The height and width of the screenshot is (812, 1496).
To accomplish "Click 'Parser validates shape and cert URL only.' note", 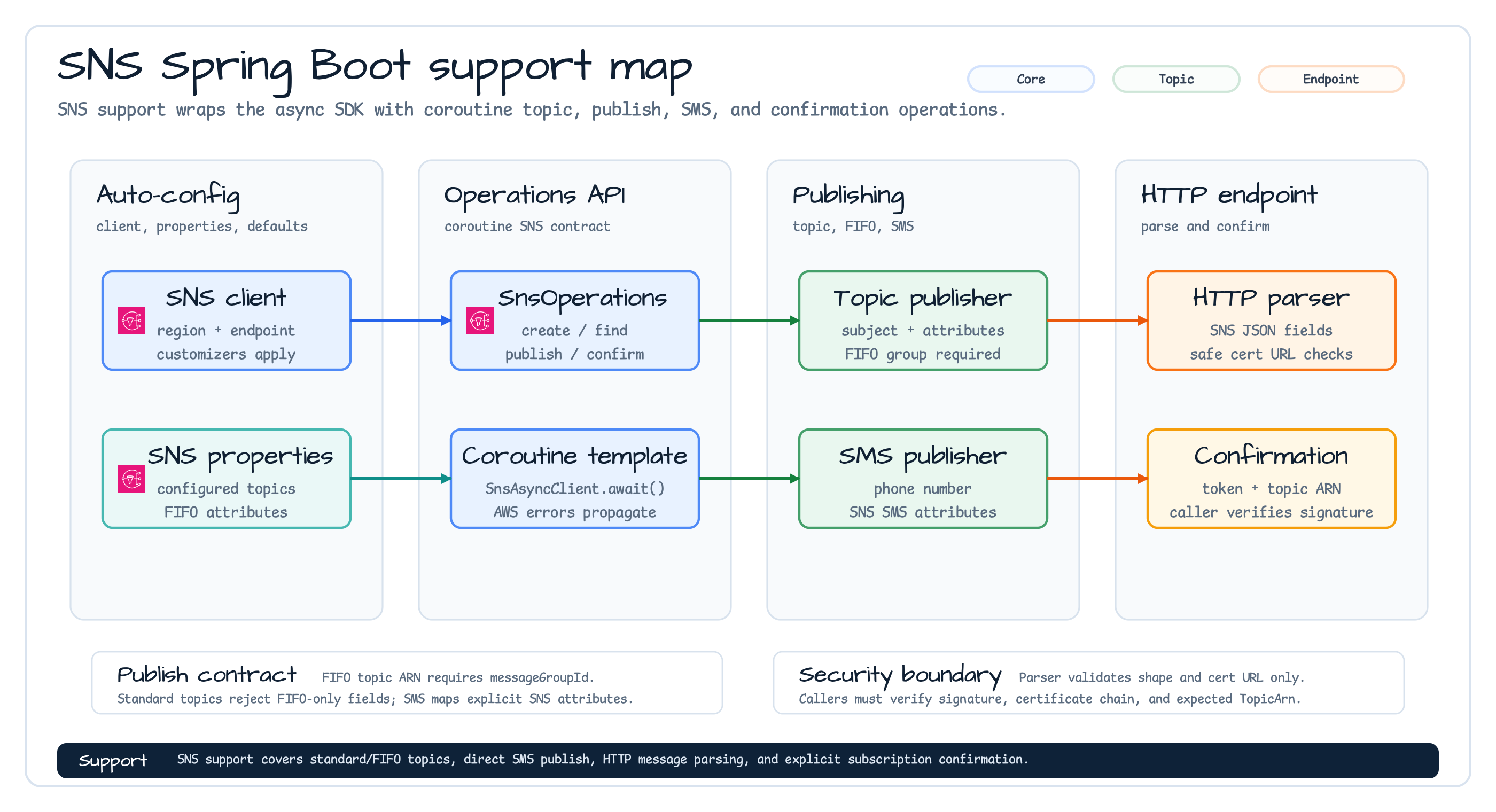I will coord(1162,678).
